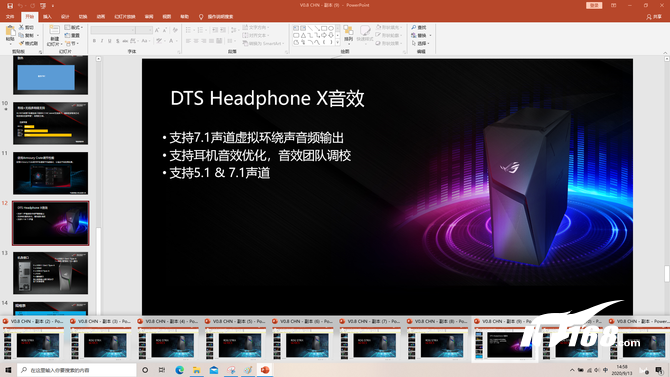Select slide 13 thumbnail in the slide panel
The width and height of the screenshot is (670, 377).
(x=50, y=273)
